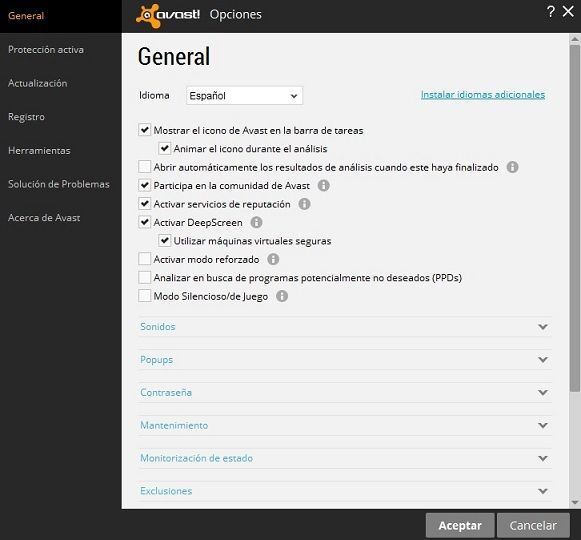
Task: Click the Aceptar button
Action: (x=460, y=525)
